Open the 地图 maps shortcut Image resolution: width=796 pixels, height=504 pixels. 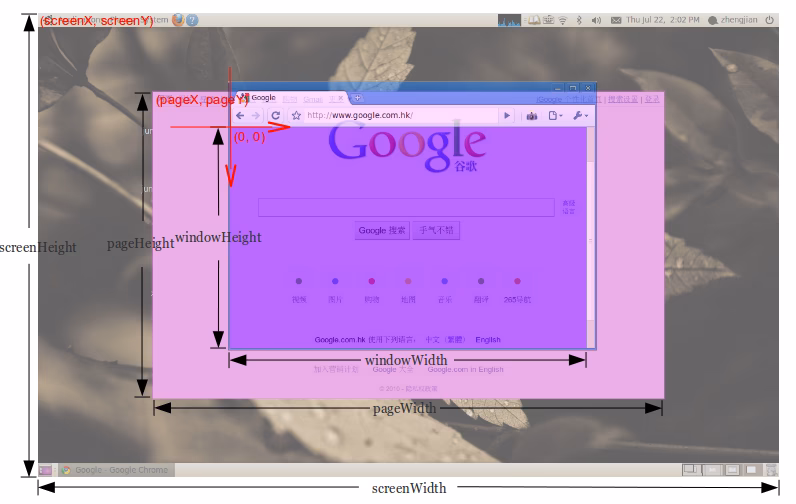point(408,289)
